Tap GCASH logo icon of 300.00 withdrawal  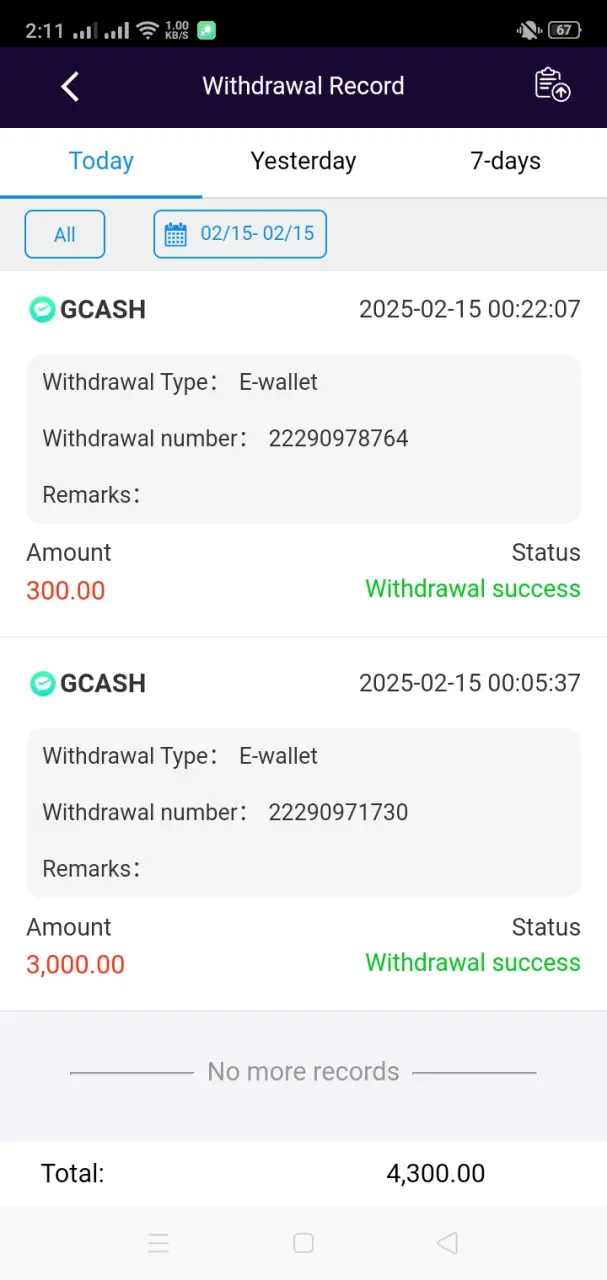[42, 310]
